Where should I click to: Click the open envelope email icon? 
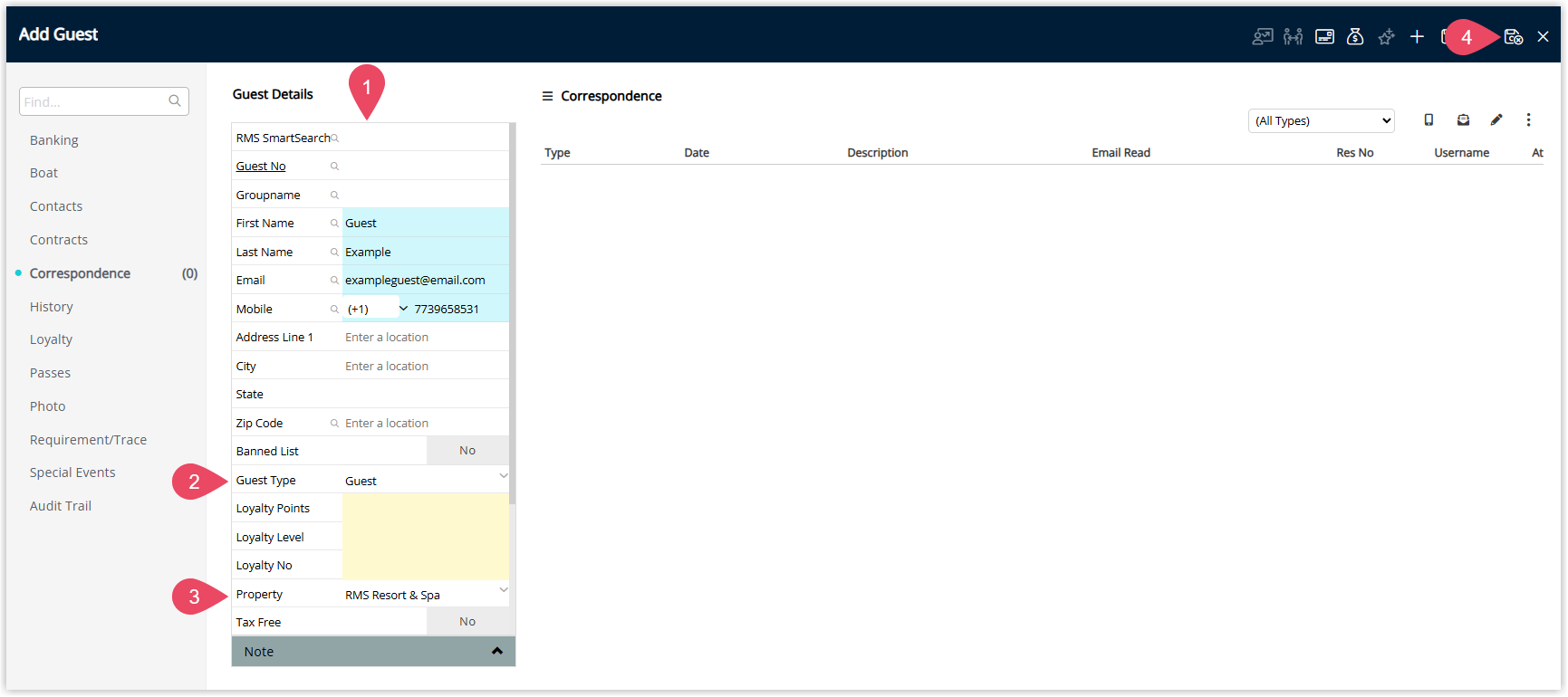(x=1463, y=119)
